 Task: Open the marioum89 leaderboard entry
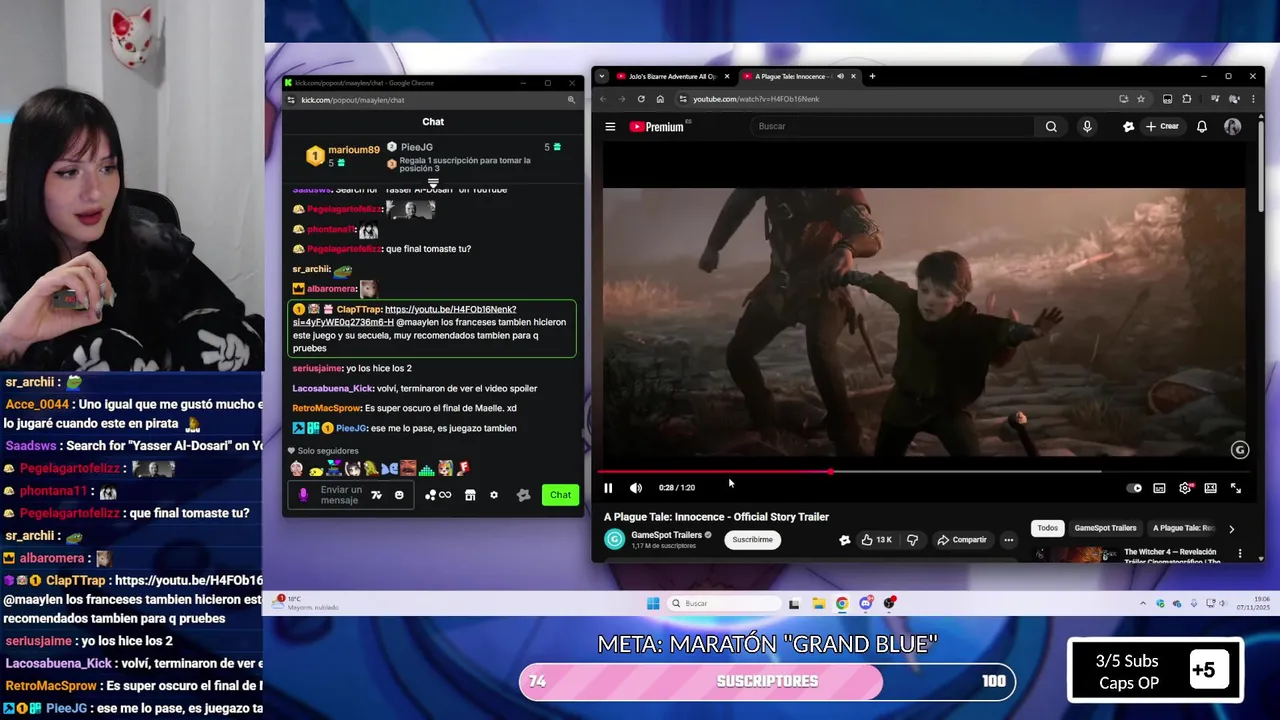pos(342,155)
